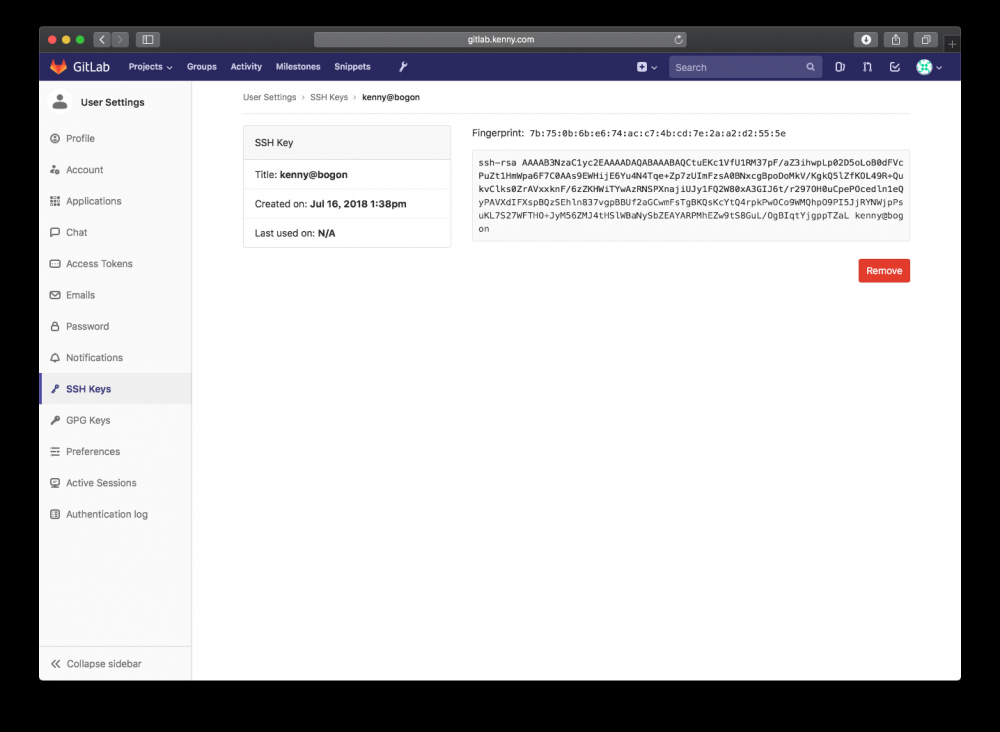Viewport: 1000px width, 732px height.
Task: Open the issues icon in navbar
Action: click(840, 67)
